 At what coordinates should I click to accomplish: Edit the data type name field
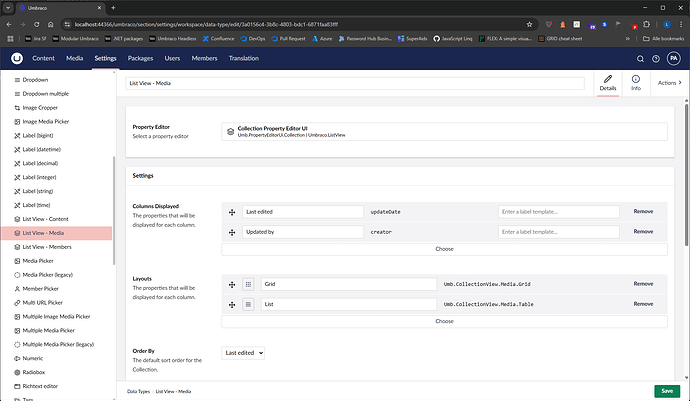click(x=355, y=83)
